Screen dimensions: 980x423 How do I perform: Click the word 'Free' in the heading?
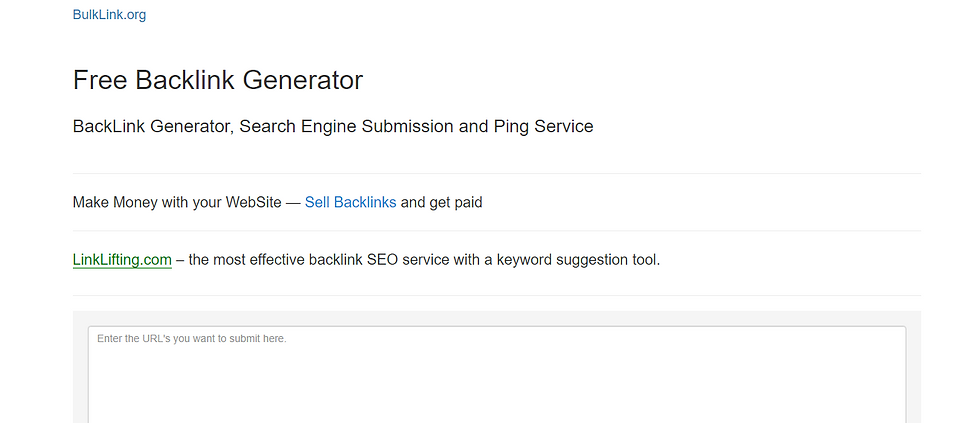99,80
